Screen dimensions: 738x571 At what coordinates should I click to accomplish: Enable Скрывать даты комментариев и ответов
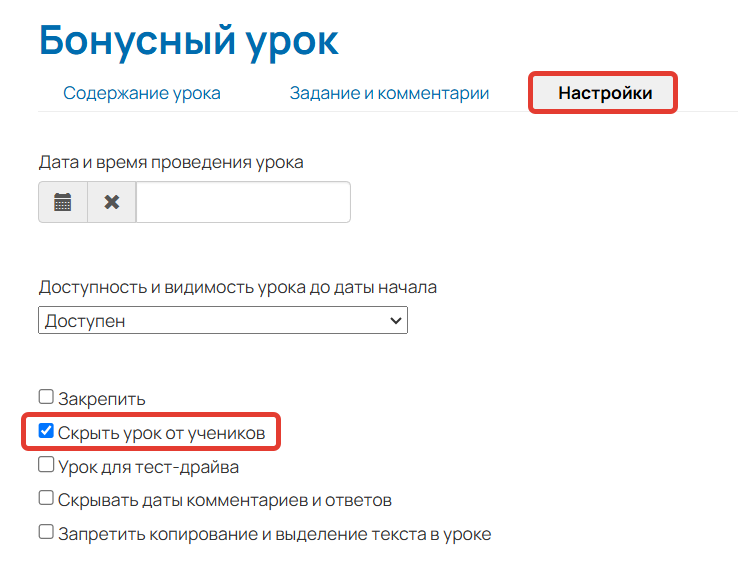pyautogui.click(x=46, y=498)
